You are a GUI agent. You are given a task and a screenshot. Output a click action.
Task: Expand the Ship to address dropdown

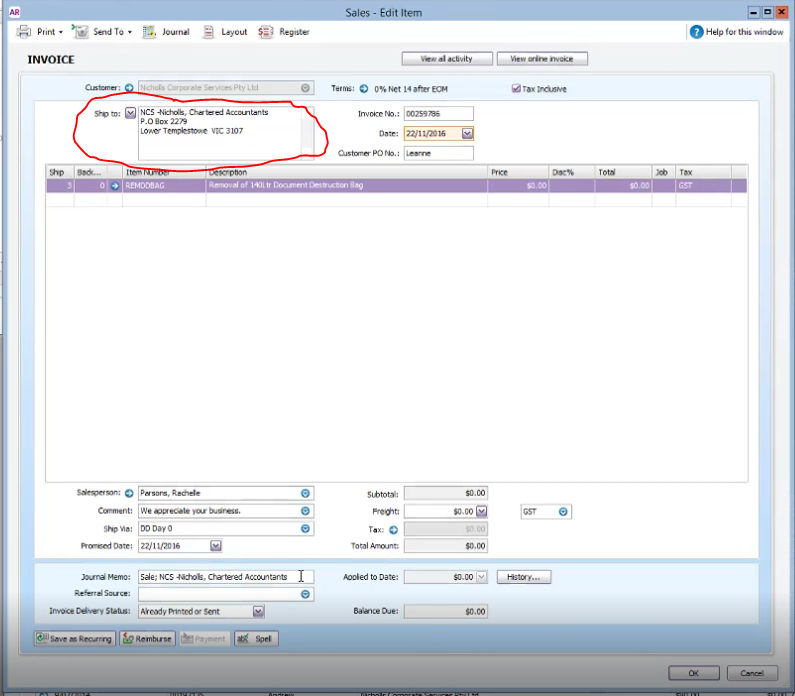pyautogui.click(x=130, y=113)
